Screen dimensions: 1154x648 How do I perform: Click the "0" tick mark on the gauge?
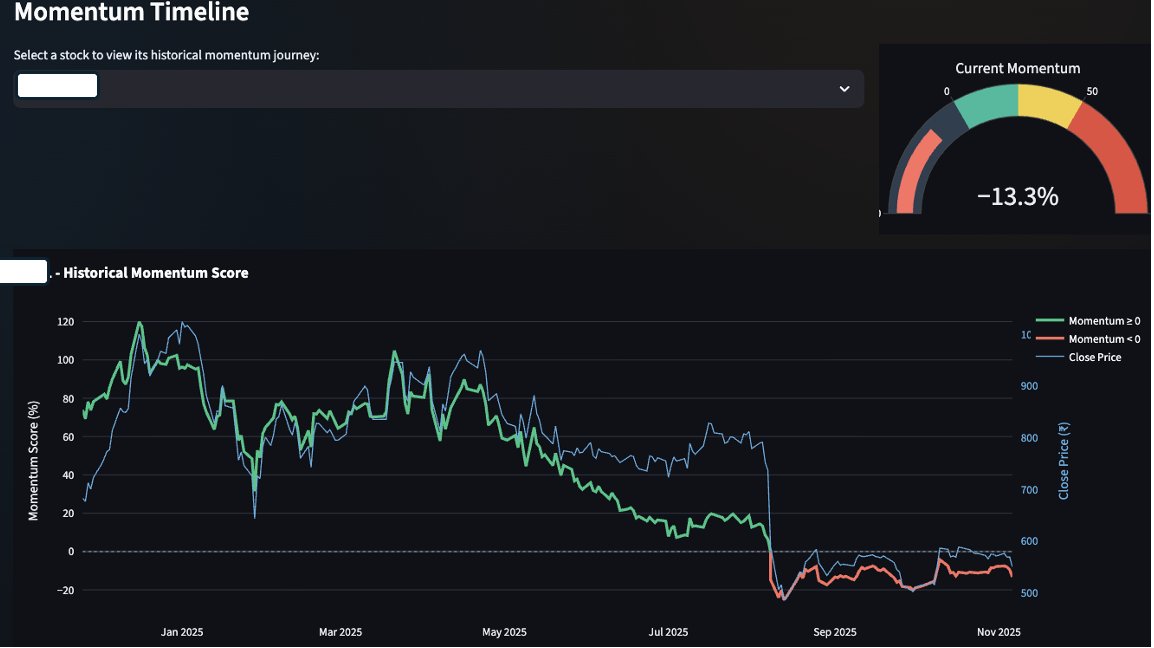click(x=946, y=90)
